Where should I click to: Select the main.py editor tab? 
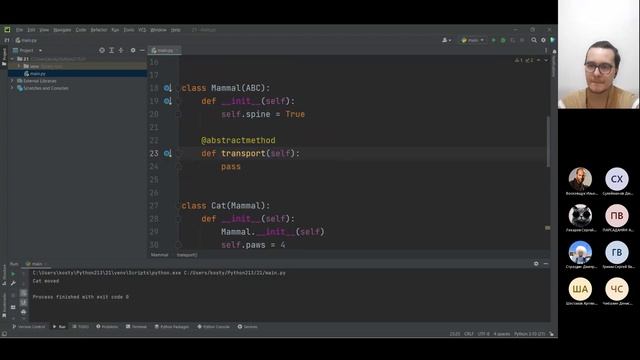tap(165, 50)
